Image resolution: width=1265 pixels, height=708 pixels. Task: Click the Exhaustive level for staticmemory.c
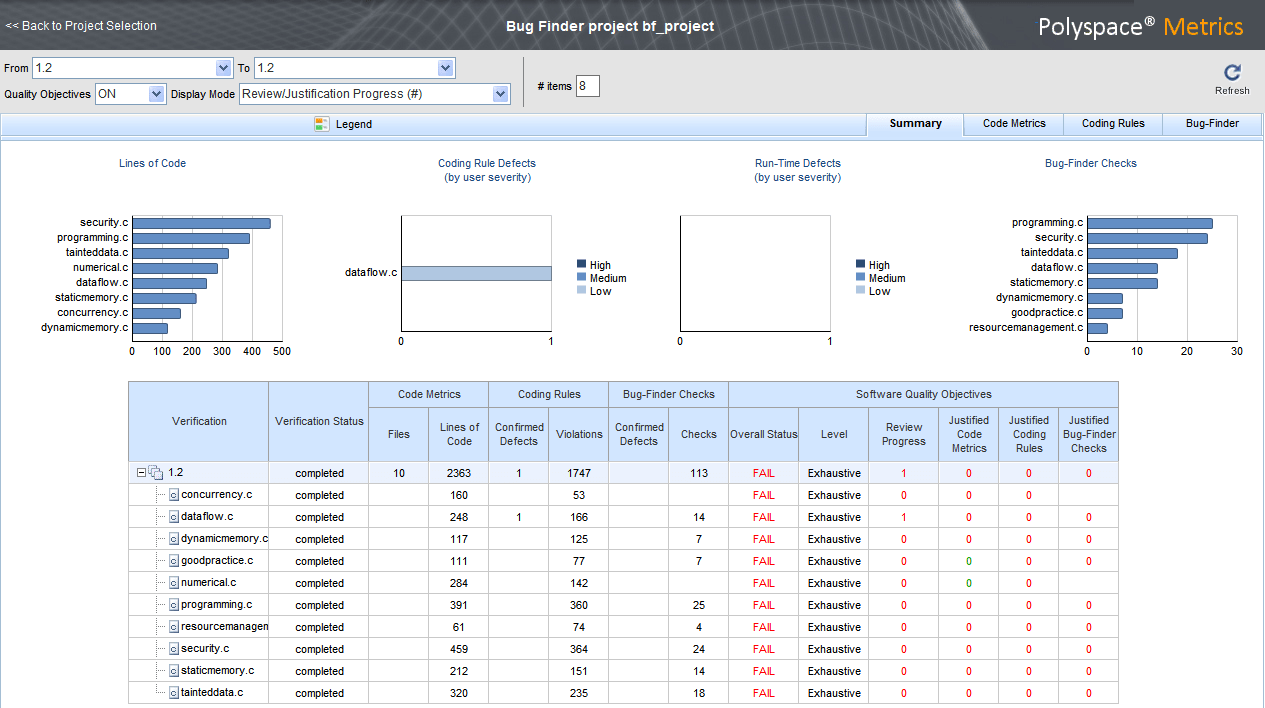[x=834, y=671]
